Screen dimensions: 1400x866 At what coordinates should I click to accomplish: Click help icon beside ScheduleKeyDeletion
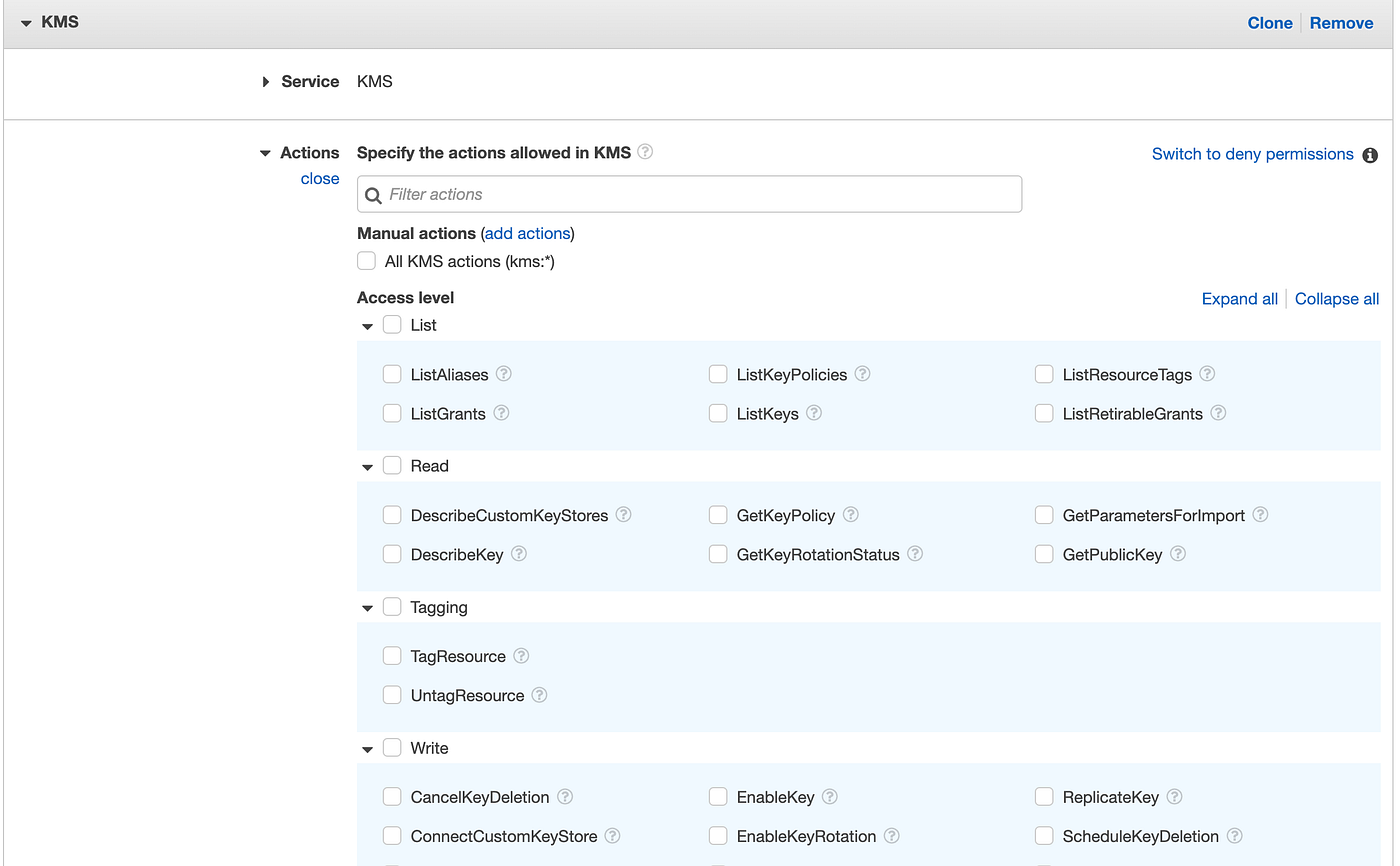(x=1235, y=836)
